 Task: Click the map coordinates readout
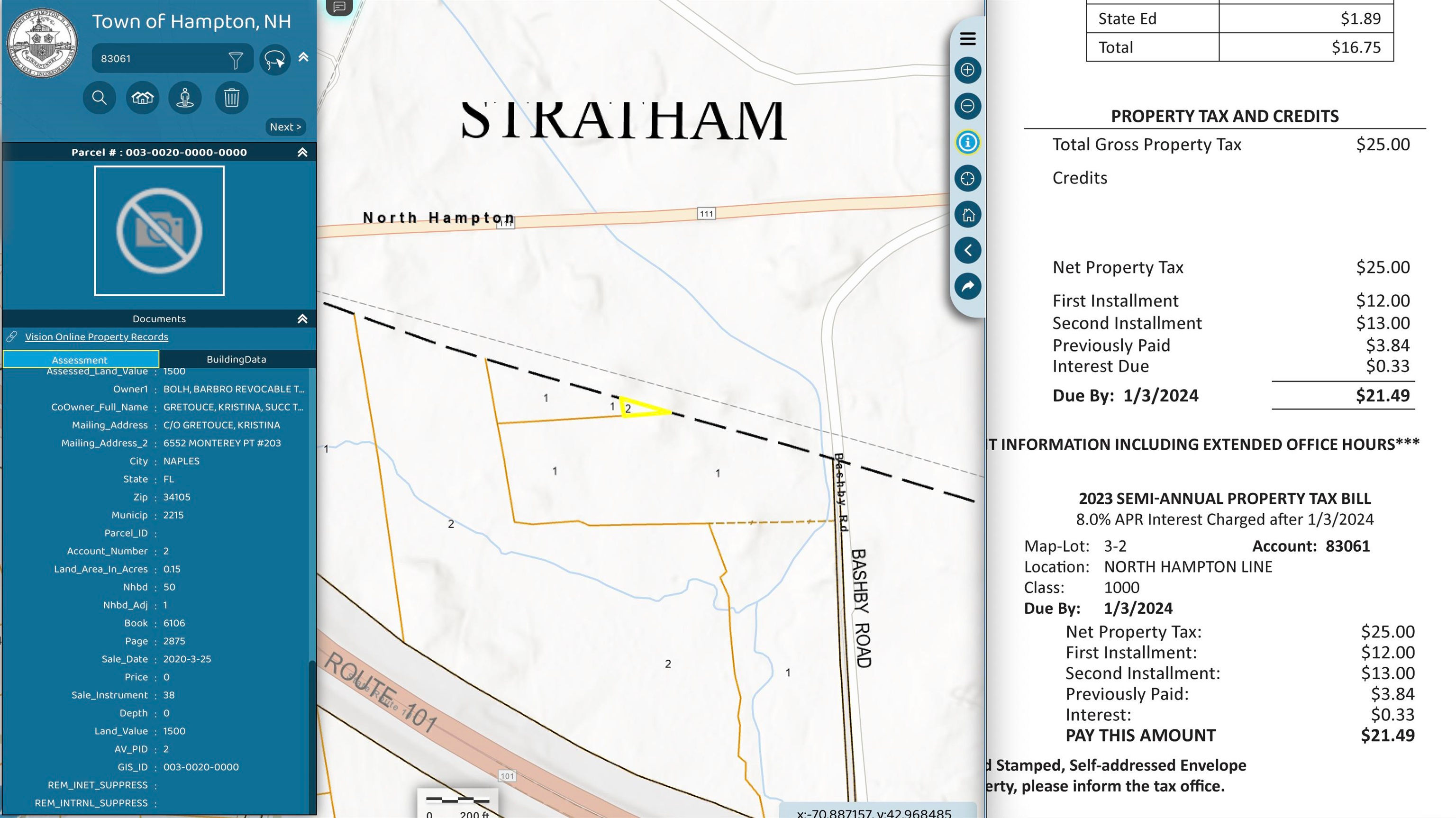click(x=874, y=812)
